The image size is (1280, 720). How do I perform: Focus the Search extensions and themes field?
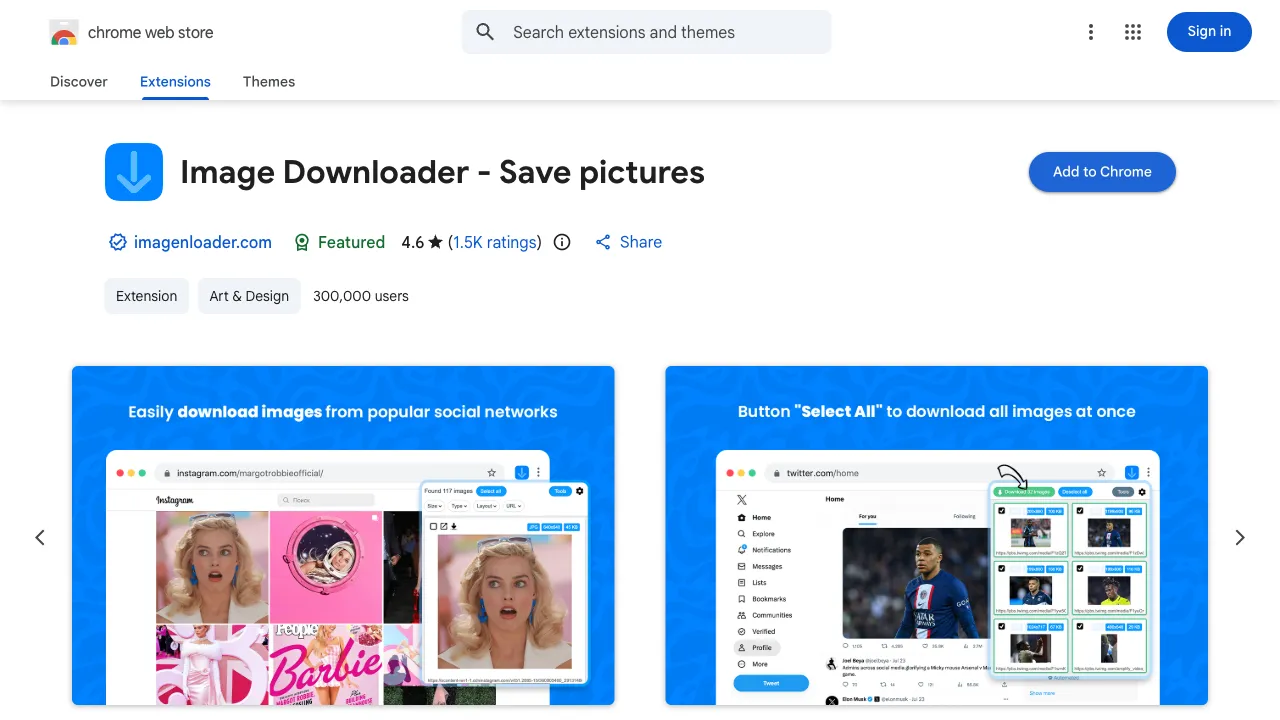coord(647,32)
